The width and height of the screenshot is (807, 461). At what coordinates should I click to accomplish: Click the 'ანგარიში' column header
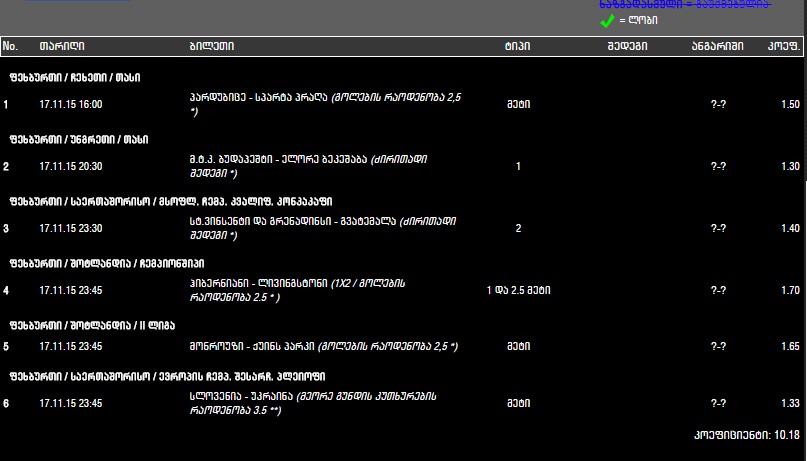tap(717, 46)
